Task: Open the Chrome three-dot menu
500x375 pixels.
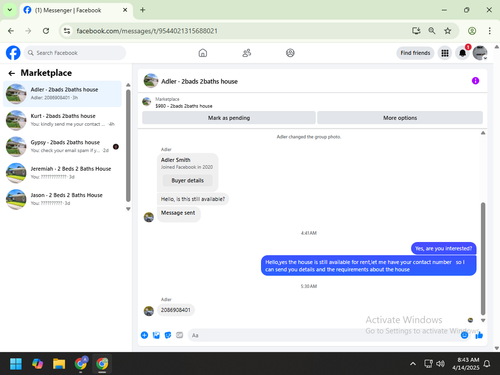Action: coord(489,31)
